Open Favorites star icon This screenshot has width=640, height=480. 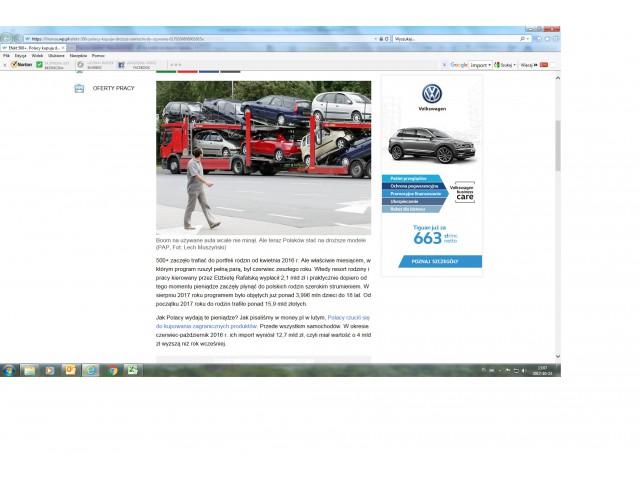546,39
